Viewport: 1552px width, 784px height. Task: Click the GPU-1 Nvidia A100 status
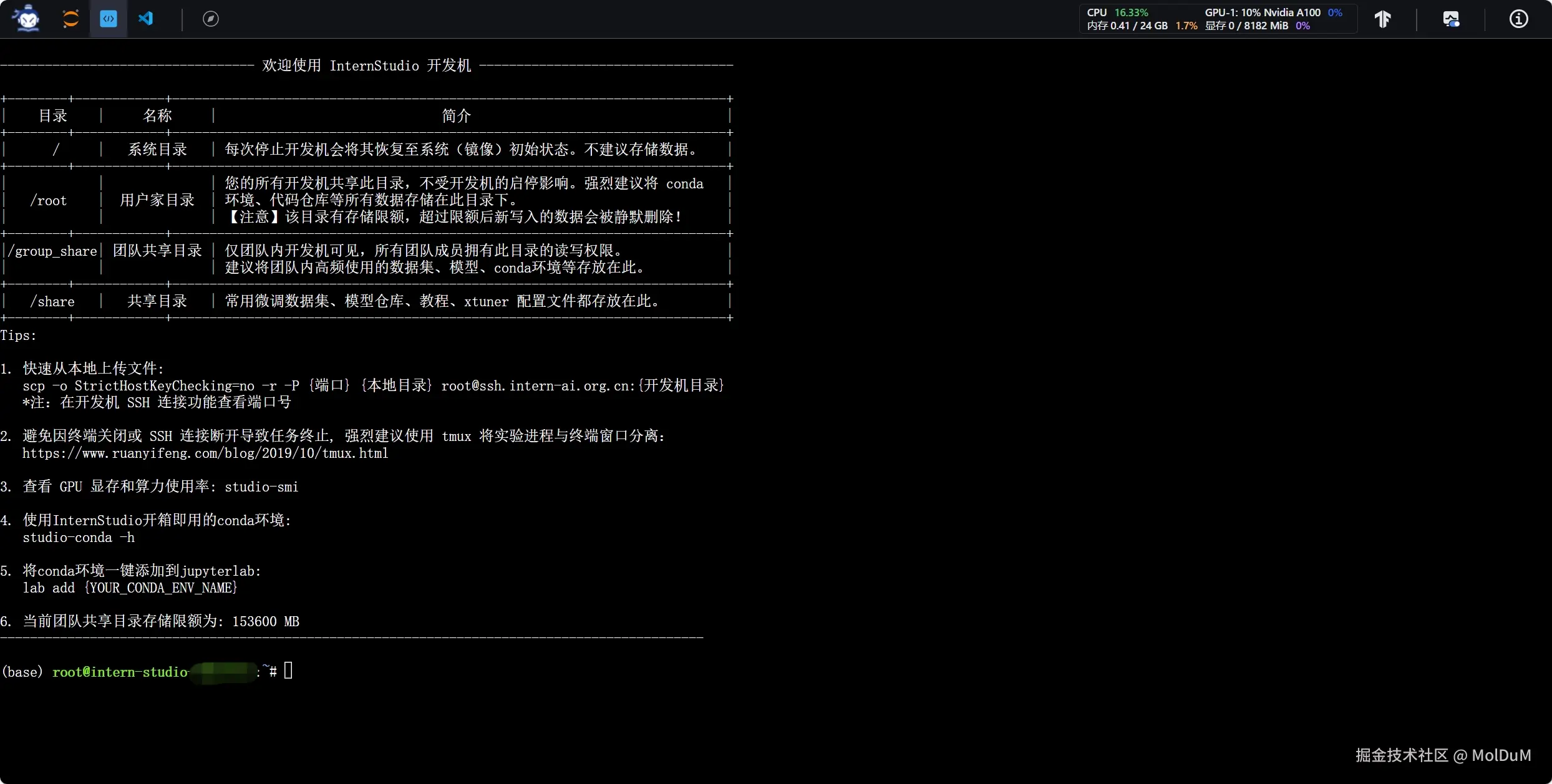(x=1262, y=12)
